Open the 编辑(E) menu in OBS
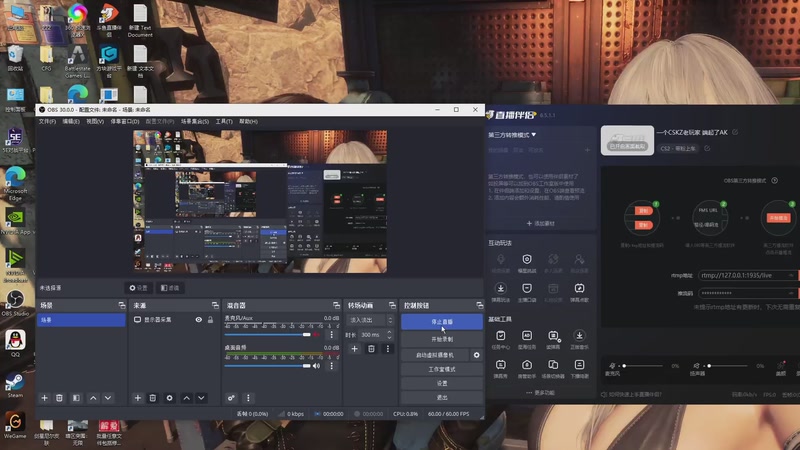This screenshot has width=800, height=450. [x=71, y=121]
